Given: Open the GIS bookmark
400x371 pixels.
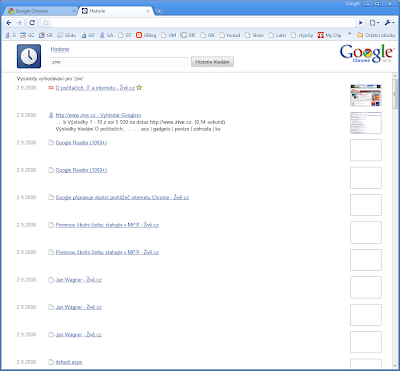Looking at the screenshot, I should point(188,35).
